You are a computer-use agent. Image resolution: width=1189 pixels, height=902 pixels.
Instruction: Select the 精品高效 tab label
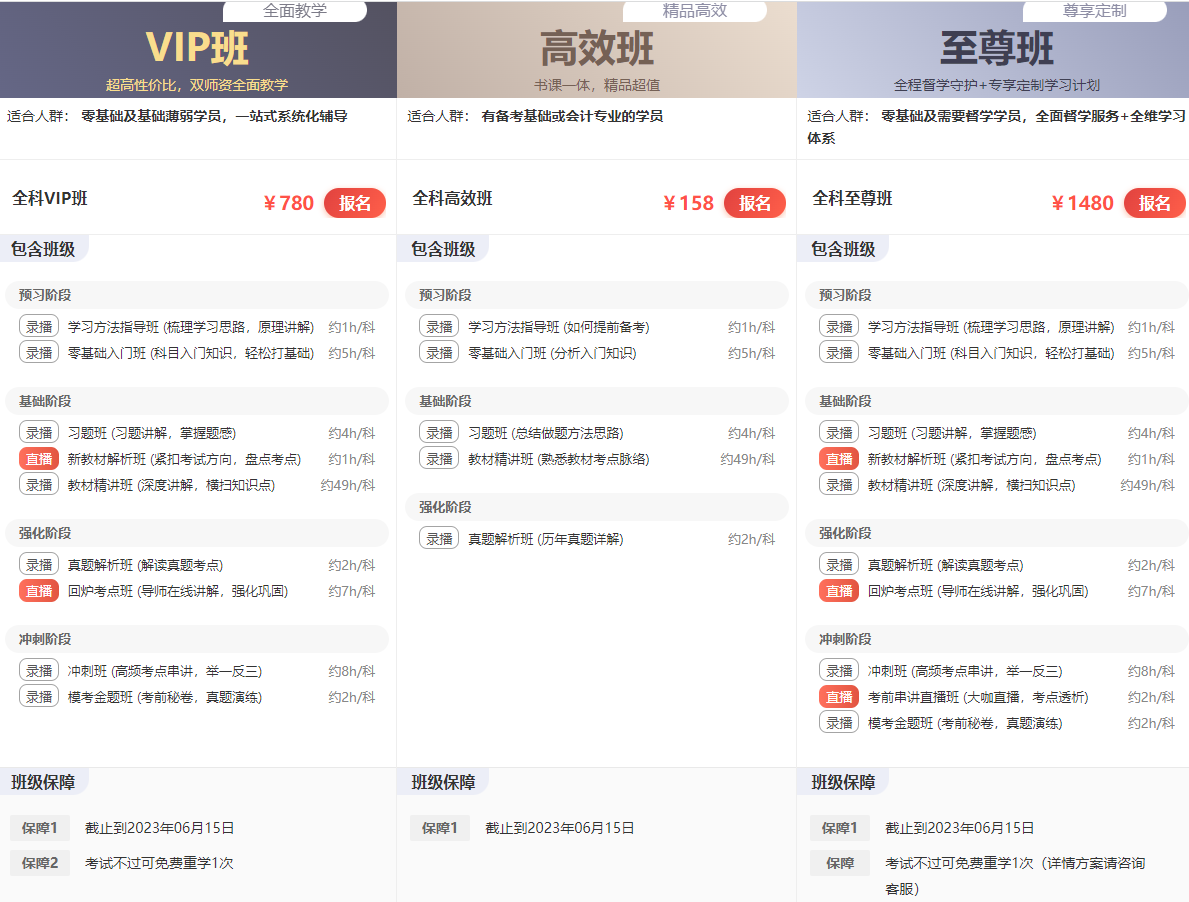click(x=694, y=11)
